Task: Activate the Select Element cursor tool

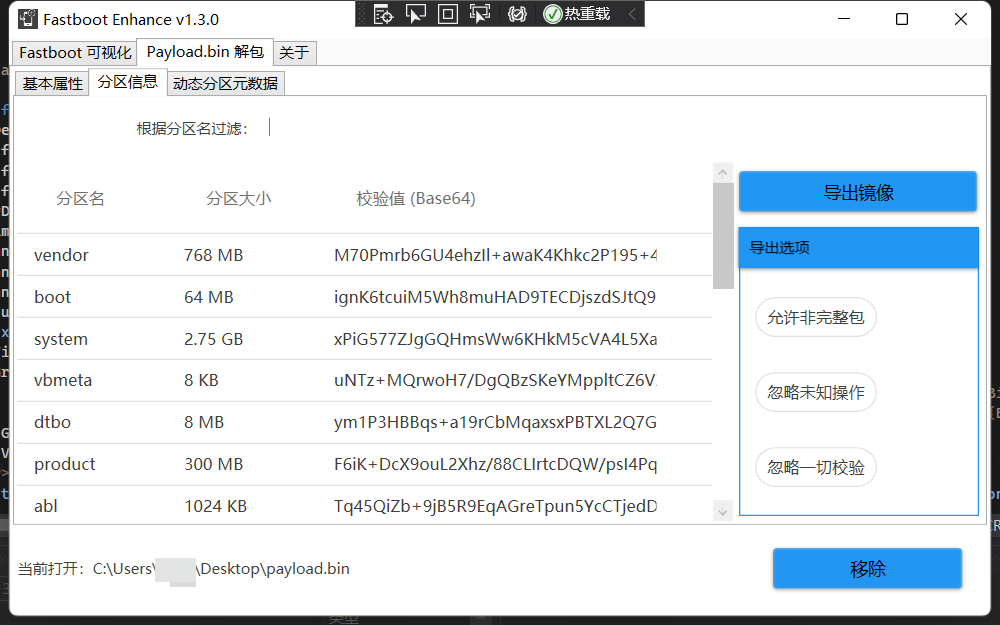Action: pyautogui.click(x=416, y=14)
